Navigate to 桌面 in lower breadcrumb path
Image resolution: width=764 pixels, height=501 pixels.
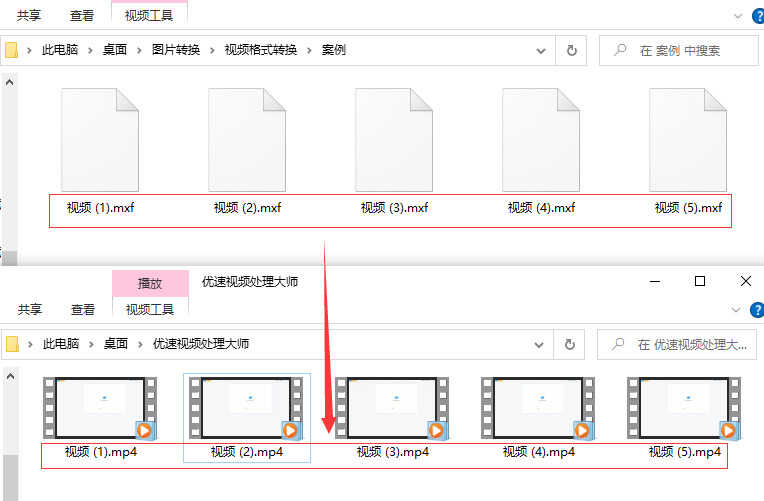[115, 344]
